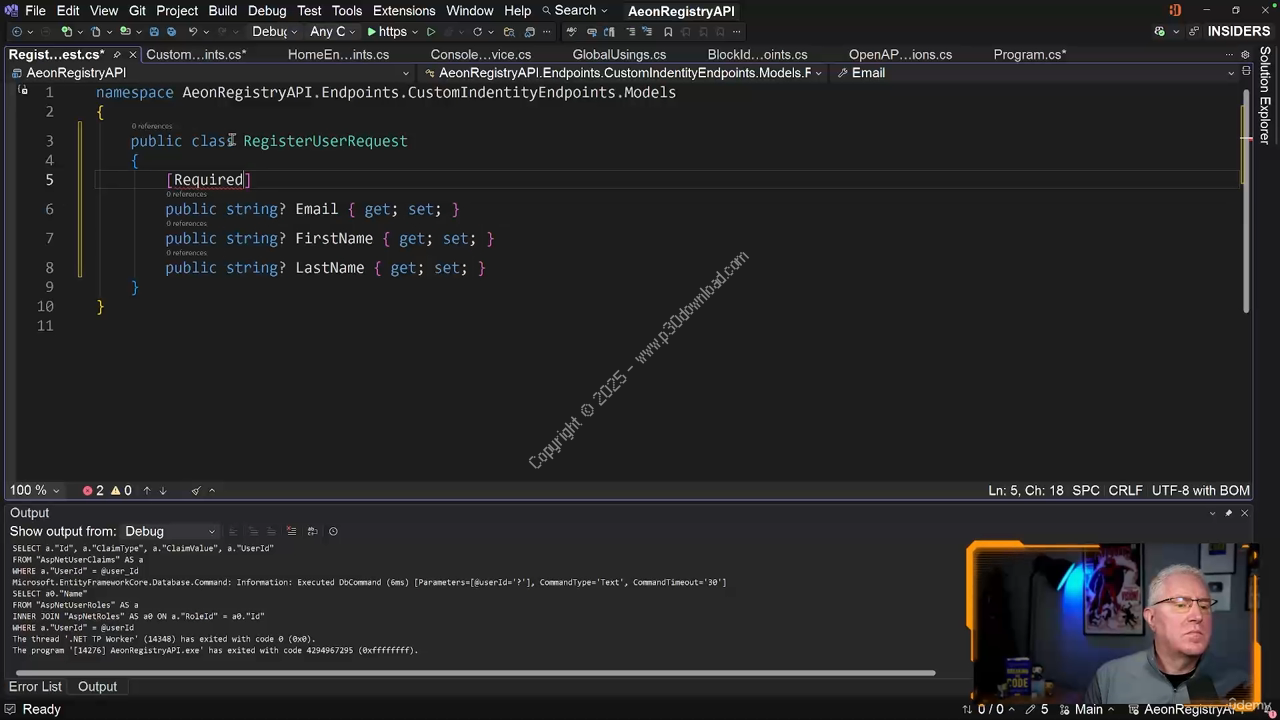Expand the Show output from dropdown
Screen dimensions: 1280x720
[169, 531]
